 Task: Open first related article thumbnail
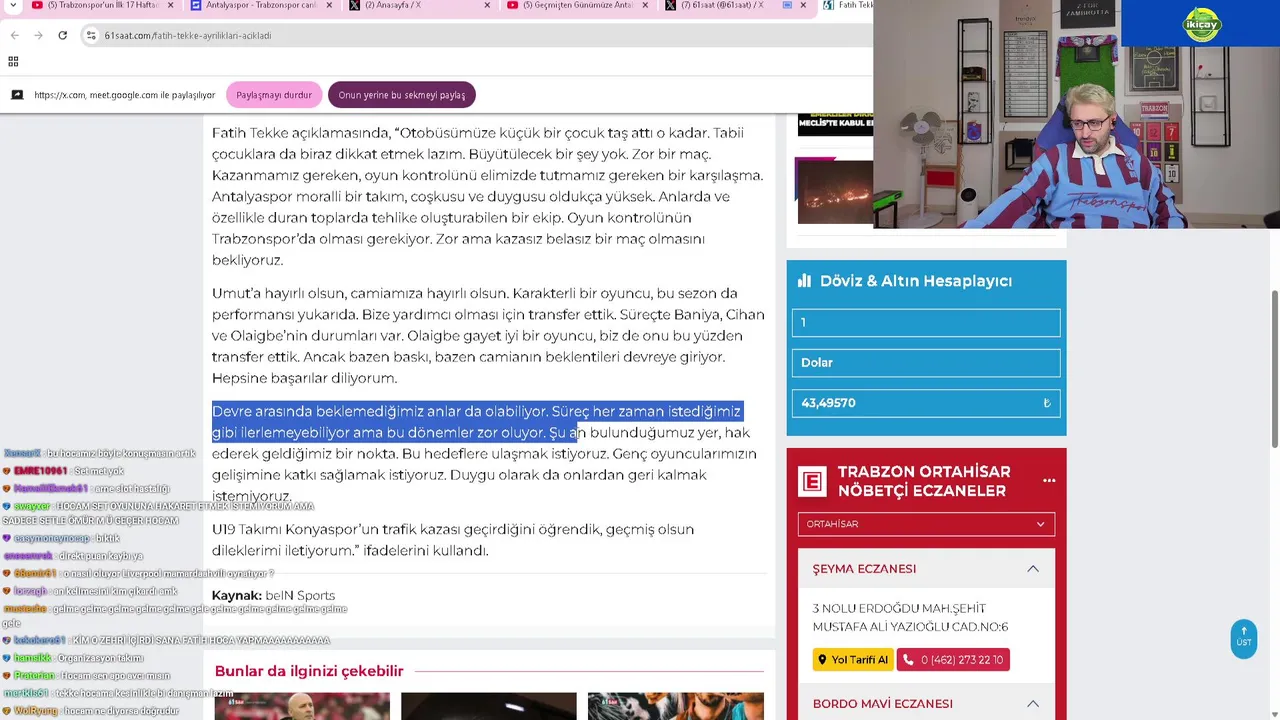(x=302, y=706)
